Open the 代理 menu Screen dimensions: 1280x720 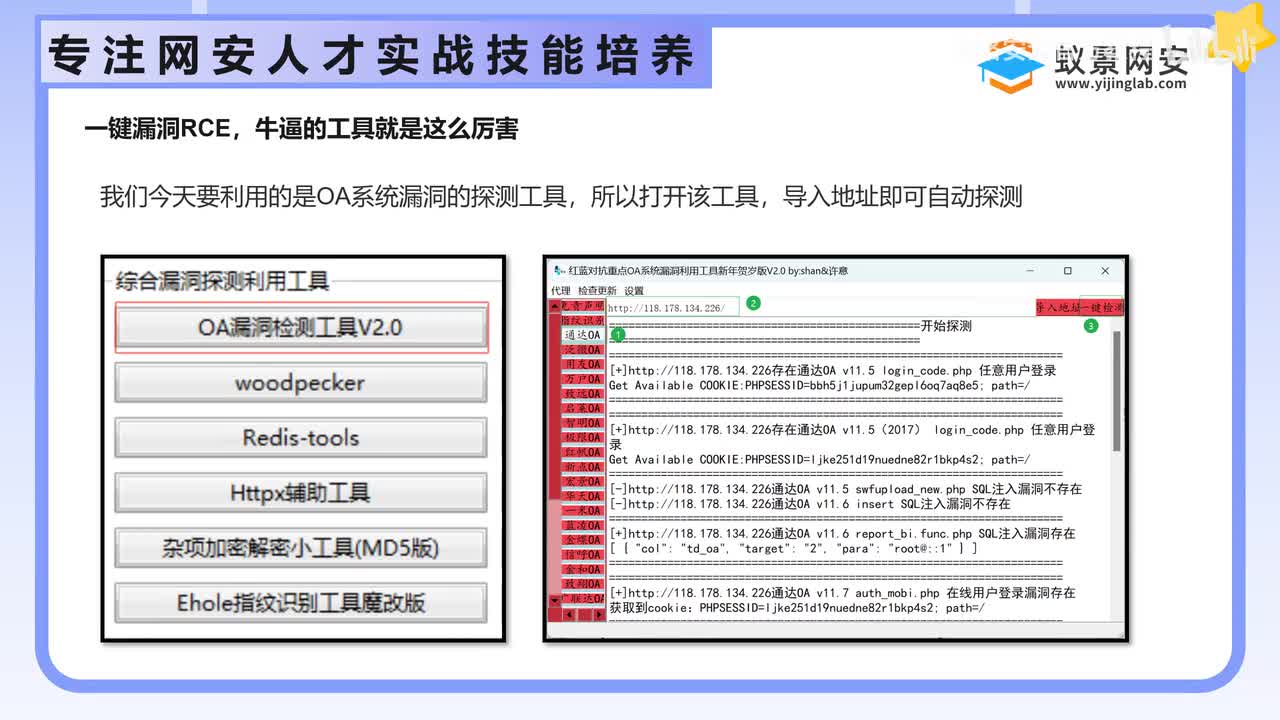560,290
